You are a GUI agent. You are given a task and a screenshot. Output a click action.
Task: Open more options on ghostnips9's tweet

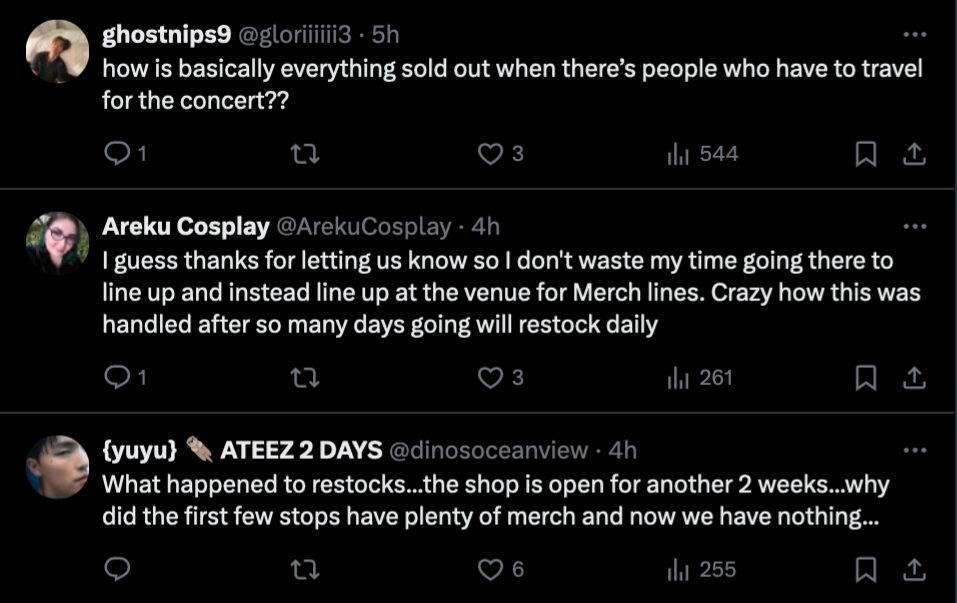(914, 35)
